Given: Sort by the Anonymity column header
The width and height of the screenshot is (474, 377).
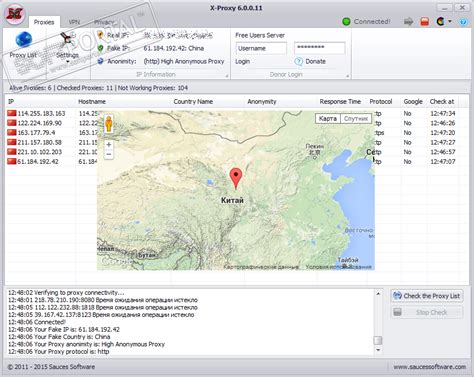Looking at the screenshot, I should click(281, 102).
